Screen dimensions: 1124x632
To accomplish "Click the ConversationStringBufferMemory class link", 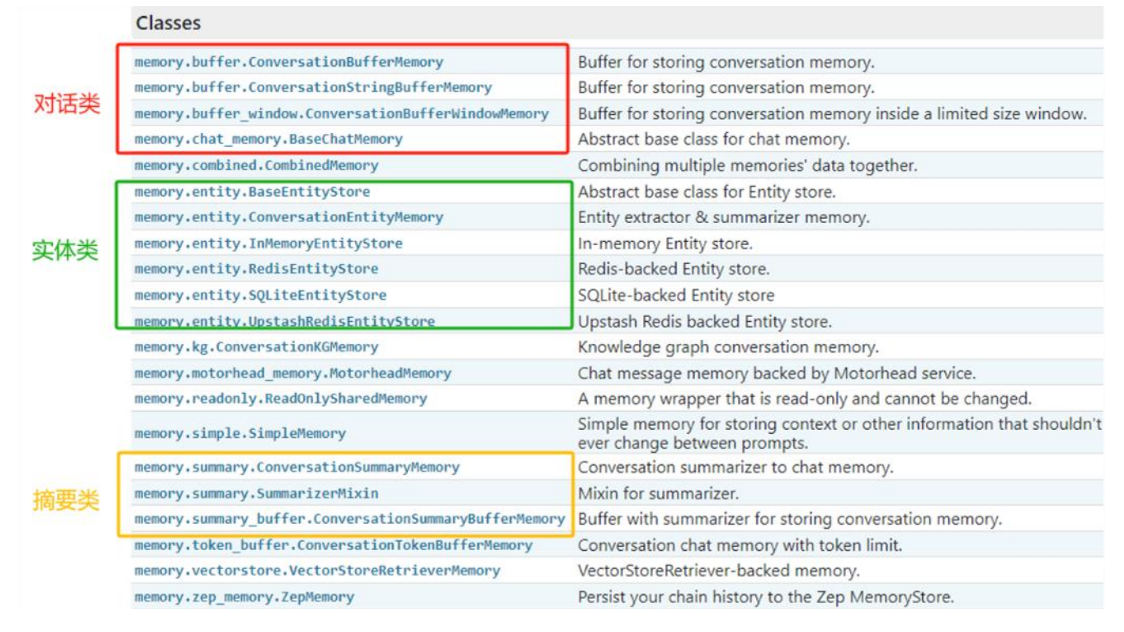I will (x=312, y=88).
